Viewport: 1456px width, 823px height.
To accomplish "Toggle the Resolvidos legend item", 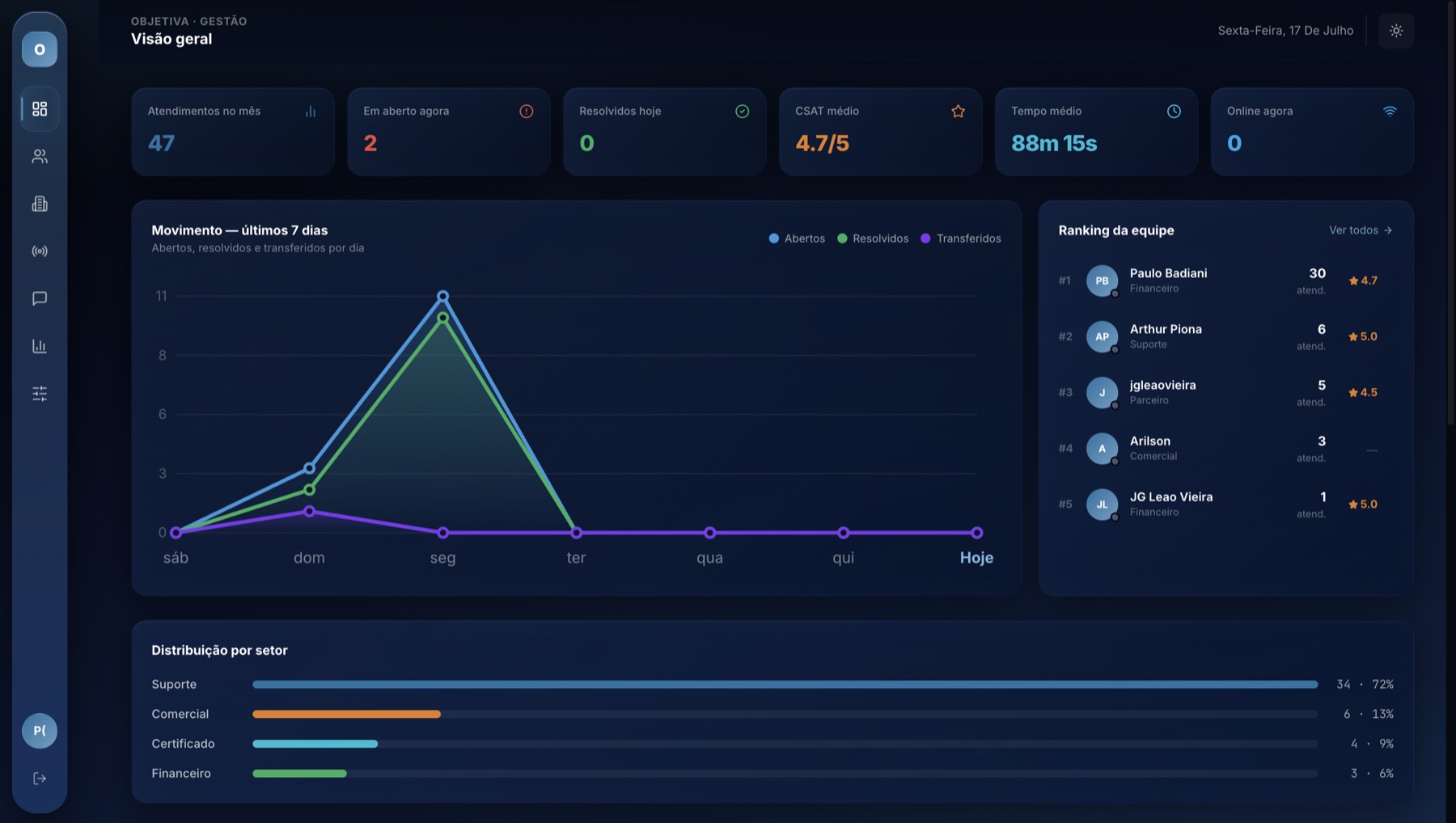I will [x=873, y=238].
